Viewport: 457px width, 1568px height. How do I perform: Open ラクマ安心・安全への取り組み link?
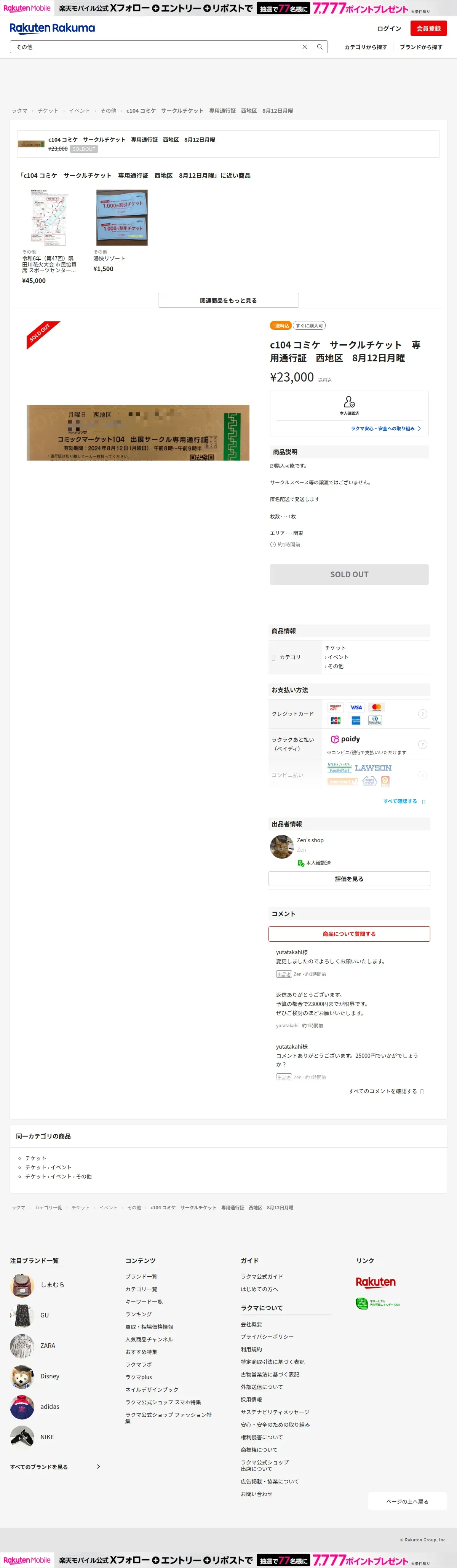382,428
